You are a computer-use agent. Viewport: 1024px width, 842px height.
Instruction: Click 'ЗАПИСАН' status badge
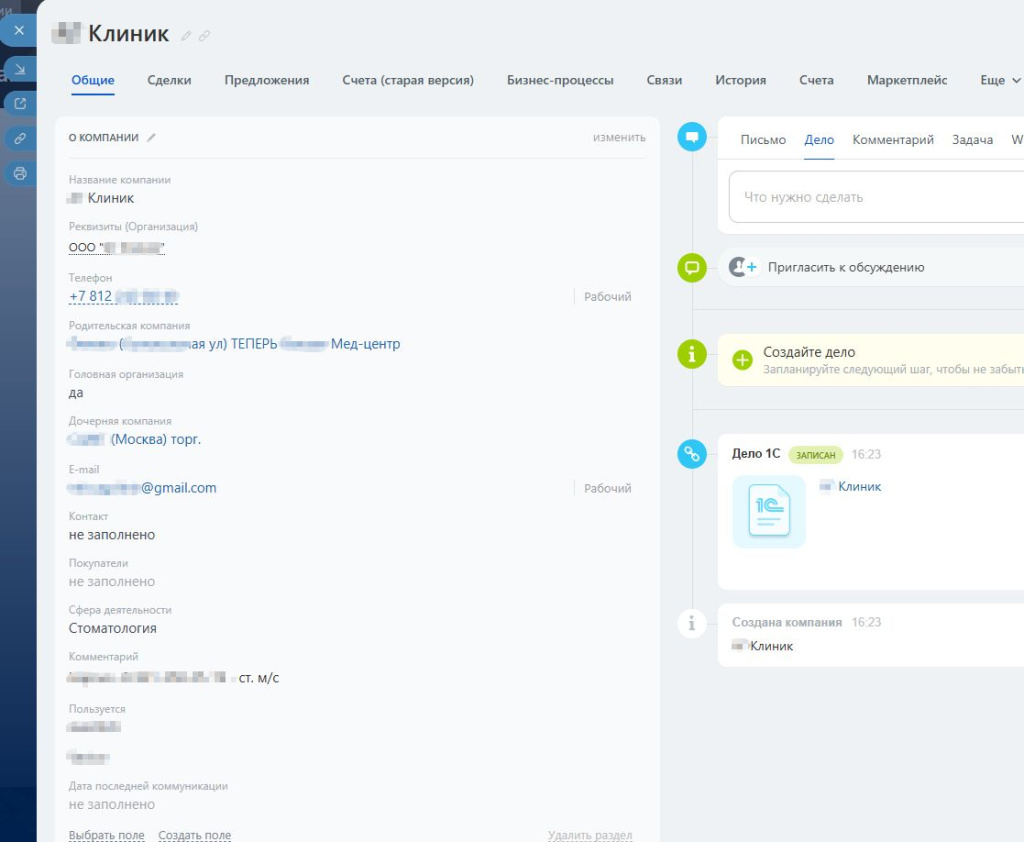[x=816, y=455]
